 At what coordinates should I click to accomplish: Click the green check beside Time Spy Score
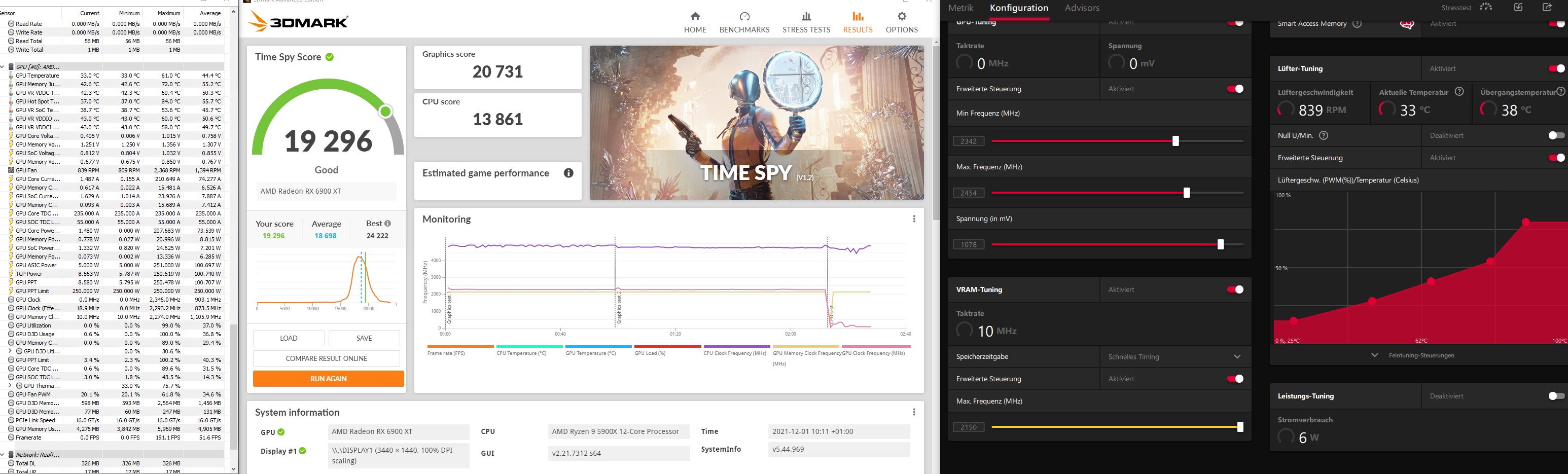329,57
